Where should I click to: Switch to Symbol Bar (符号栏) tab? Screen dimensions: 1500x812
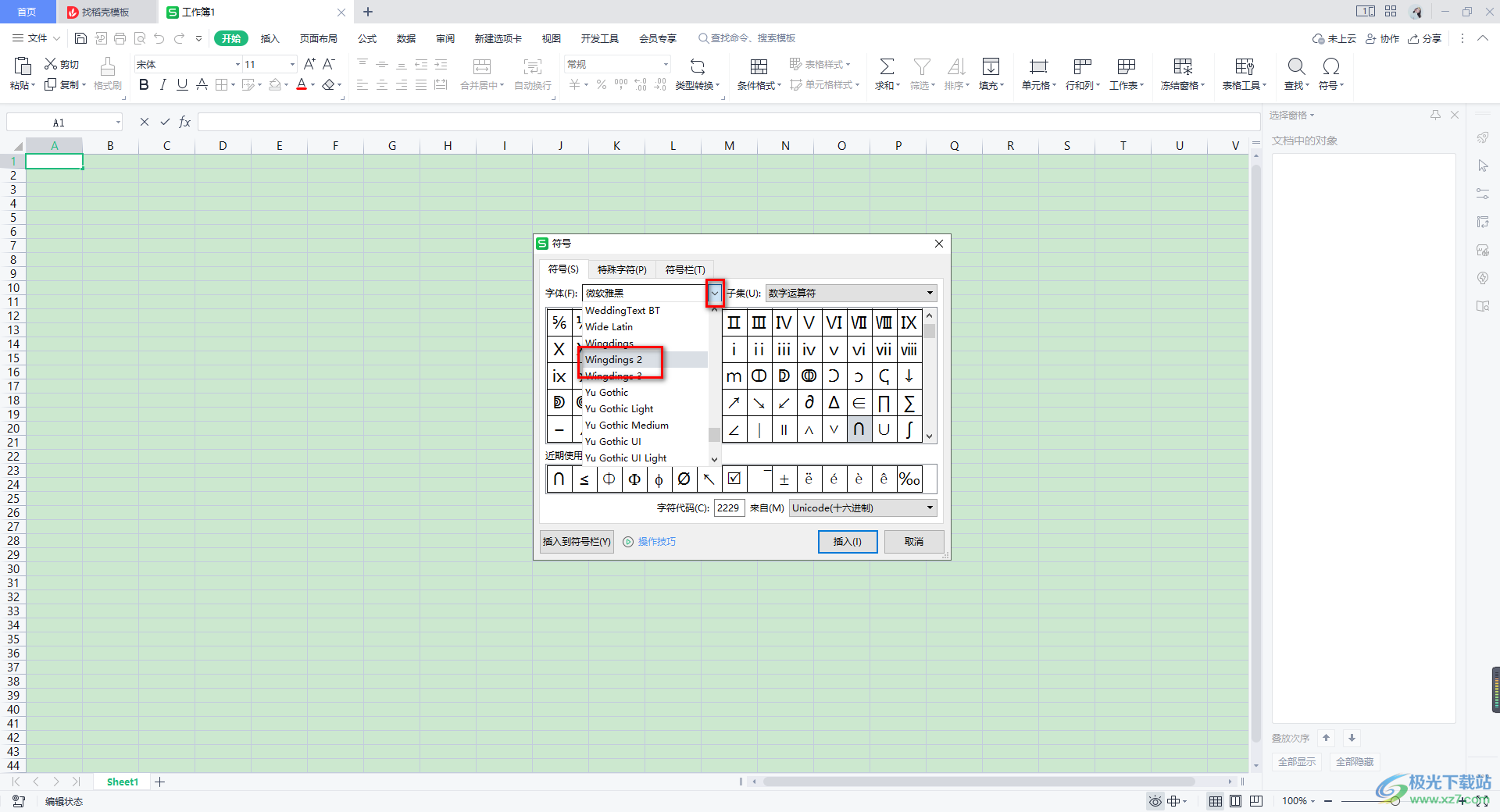[x=685, y=269]
